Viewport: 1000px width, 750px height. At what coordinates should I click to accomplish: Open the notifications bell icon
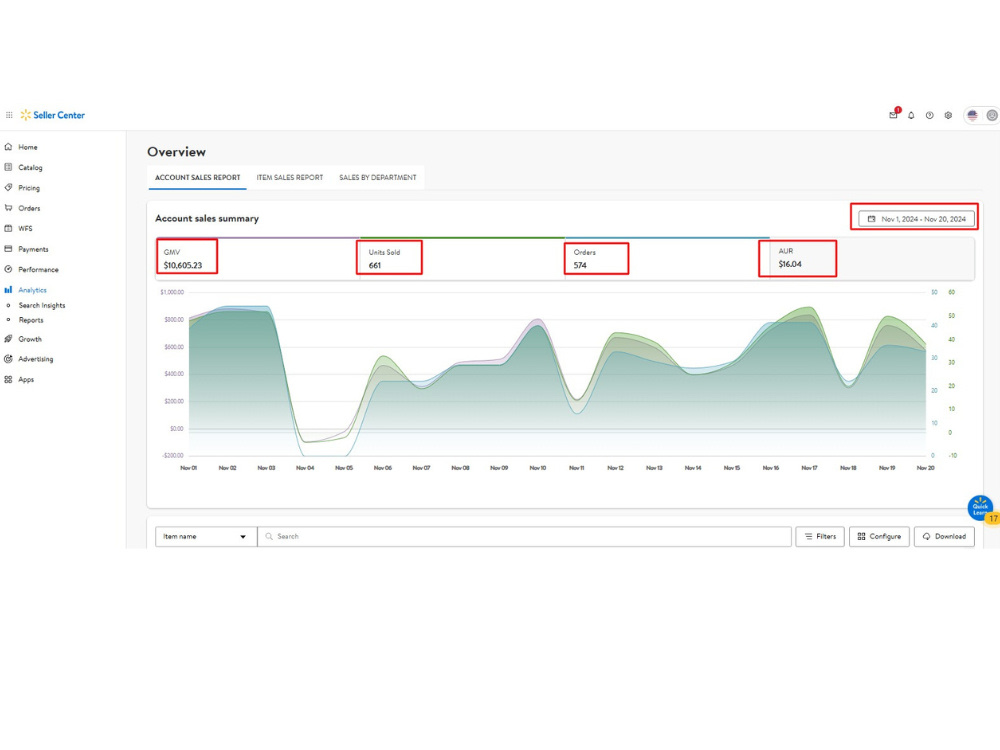click(x=911, y=115)
